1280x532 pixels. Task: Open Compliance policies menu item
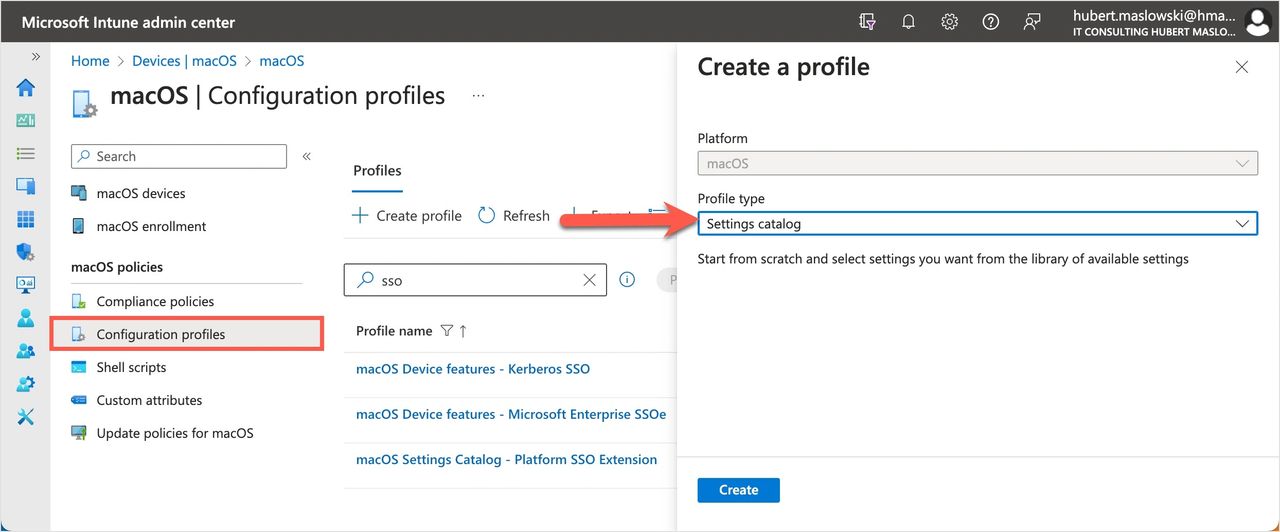click(155, 301)
